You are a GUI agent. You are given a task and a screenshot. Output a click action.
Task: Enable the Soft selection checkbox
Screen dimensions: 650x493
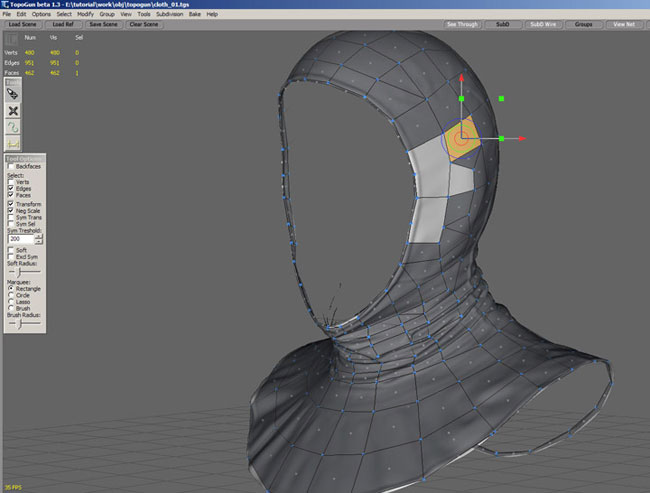[11, 250]
